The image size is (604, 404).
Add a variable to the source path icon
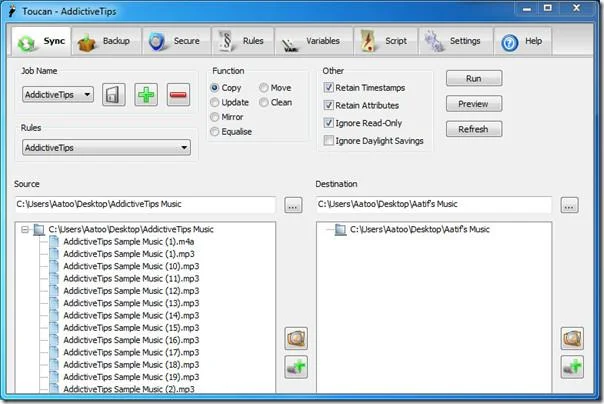296,367
